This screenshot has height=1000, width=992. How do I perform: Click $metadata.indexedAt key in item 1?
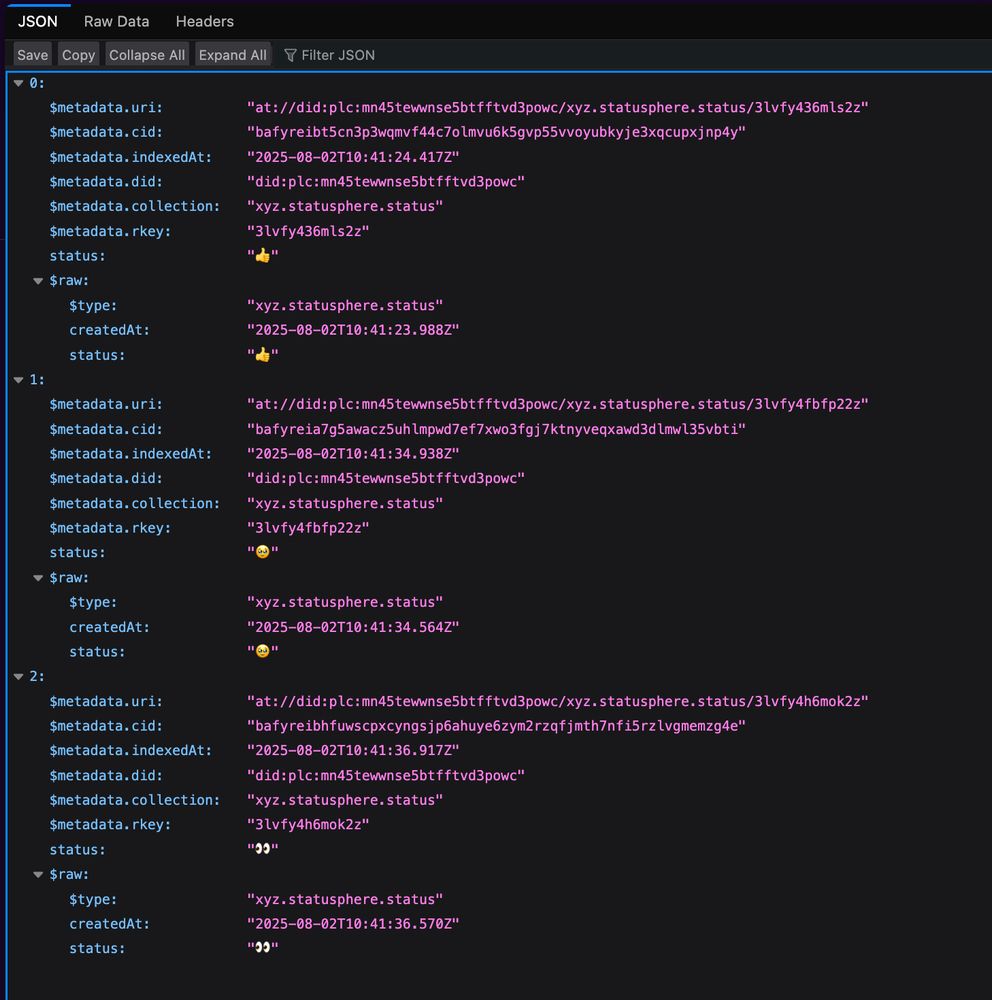pos(131,454)
